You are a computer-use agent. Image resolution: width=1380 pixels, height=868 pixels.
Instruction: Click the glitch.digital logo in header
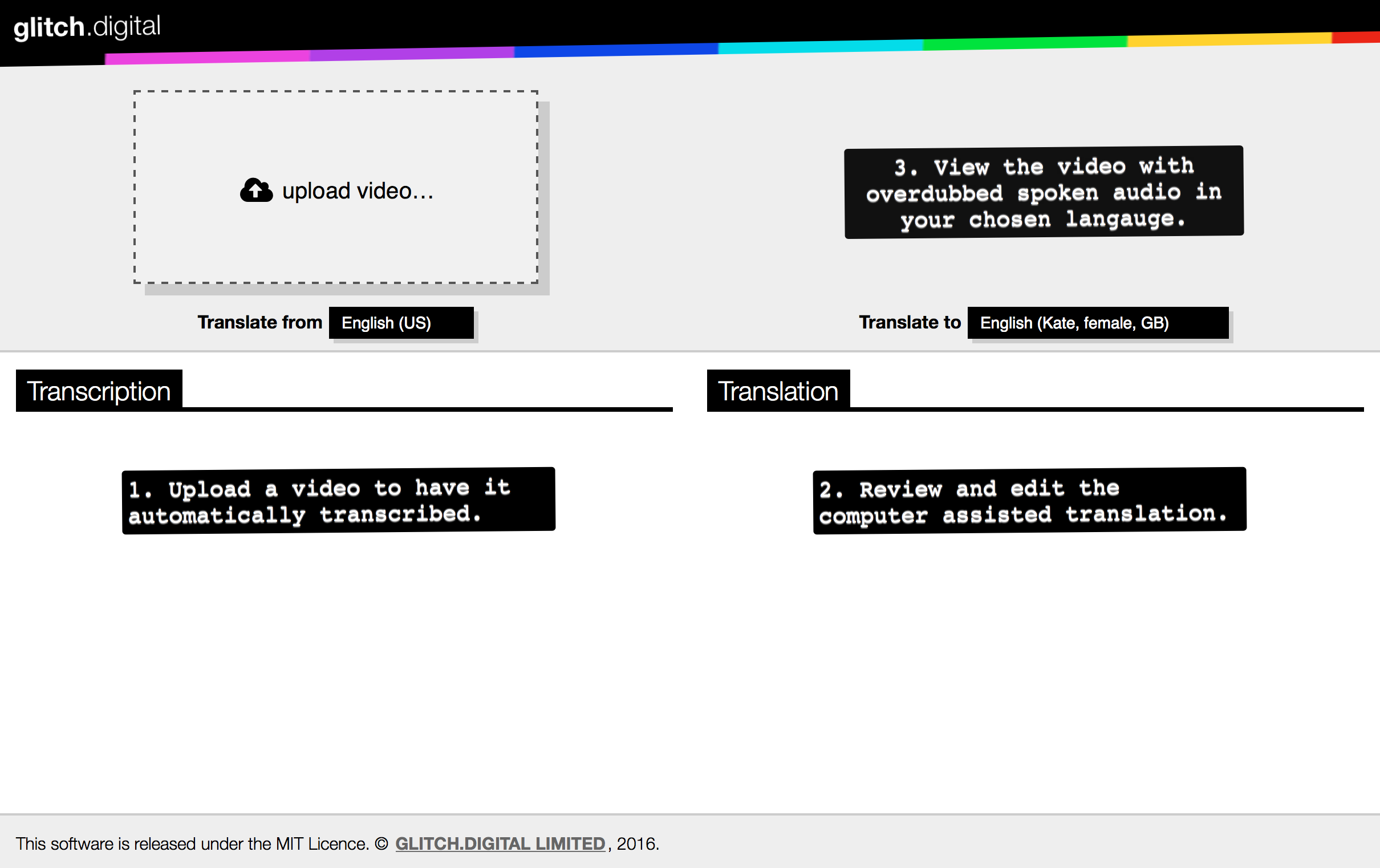87,27
